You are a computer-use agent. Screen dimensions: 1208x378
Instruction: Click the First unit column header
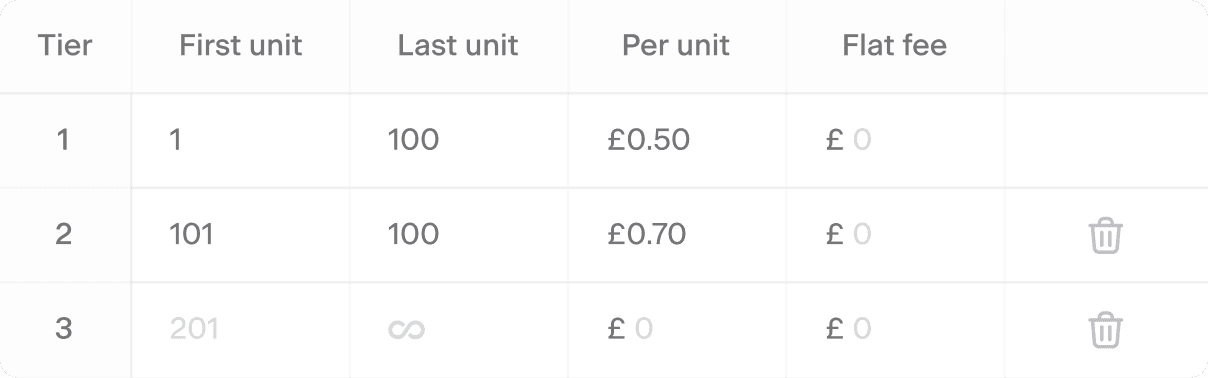241,45
